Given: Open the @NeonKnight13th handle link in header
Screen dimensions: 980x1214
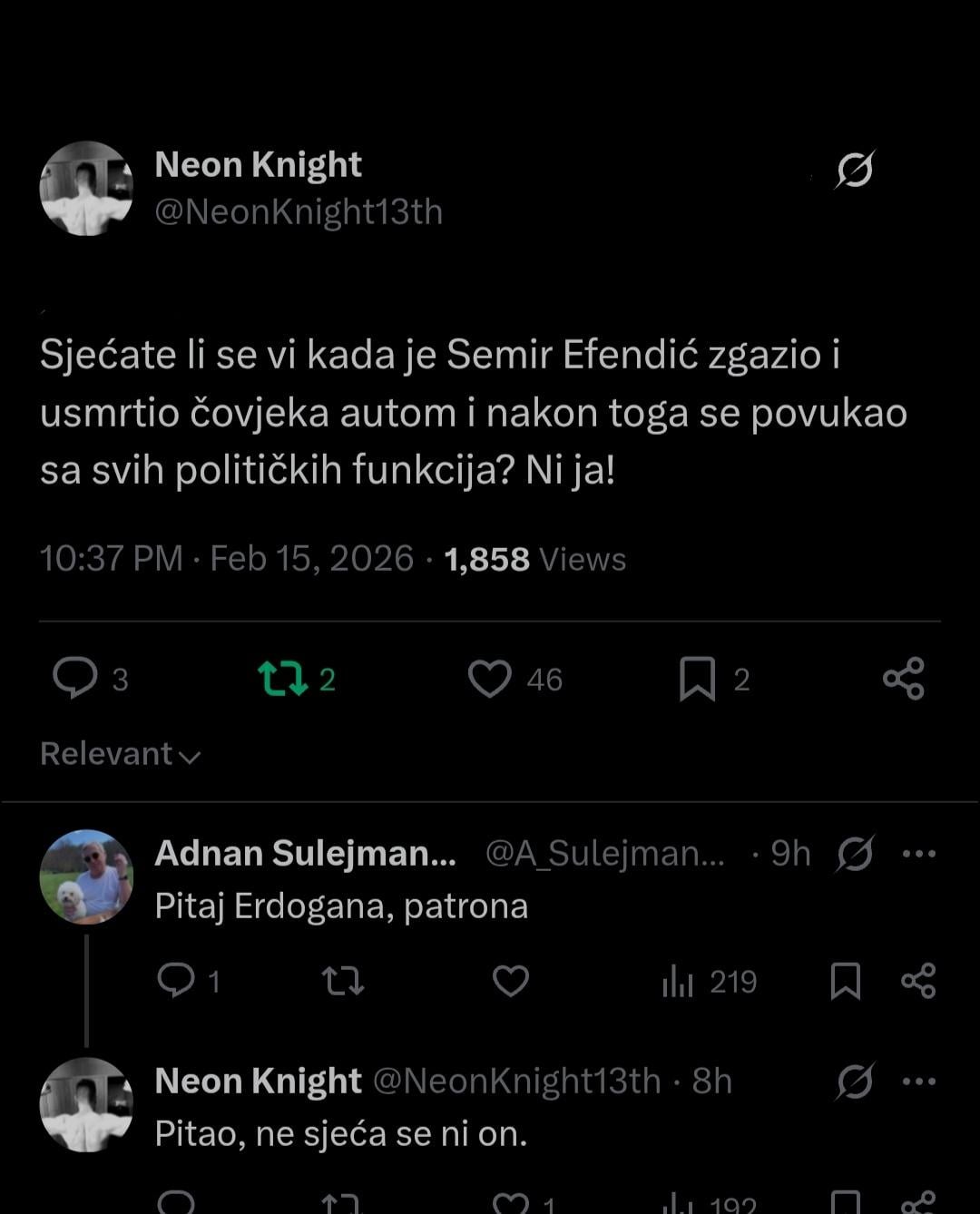Looking at the screenshot, I should [x=299, y=212].
